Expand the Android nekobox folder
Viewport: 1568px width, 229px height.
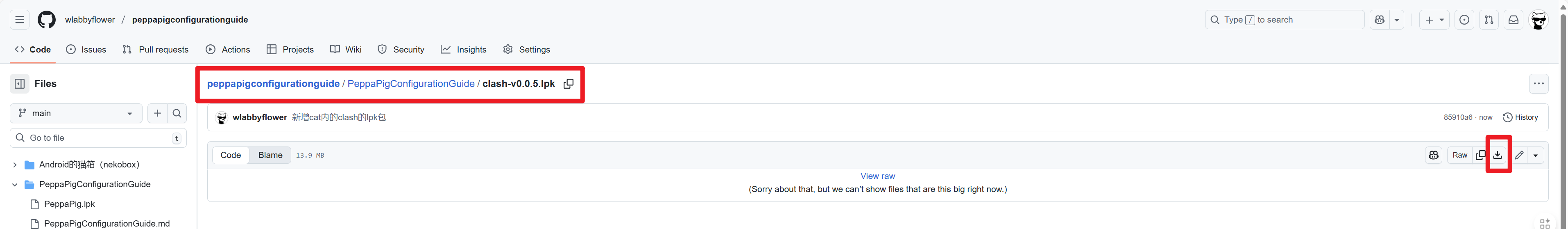(x=15, y=165)
